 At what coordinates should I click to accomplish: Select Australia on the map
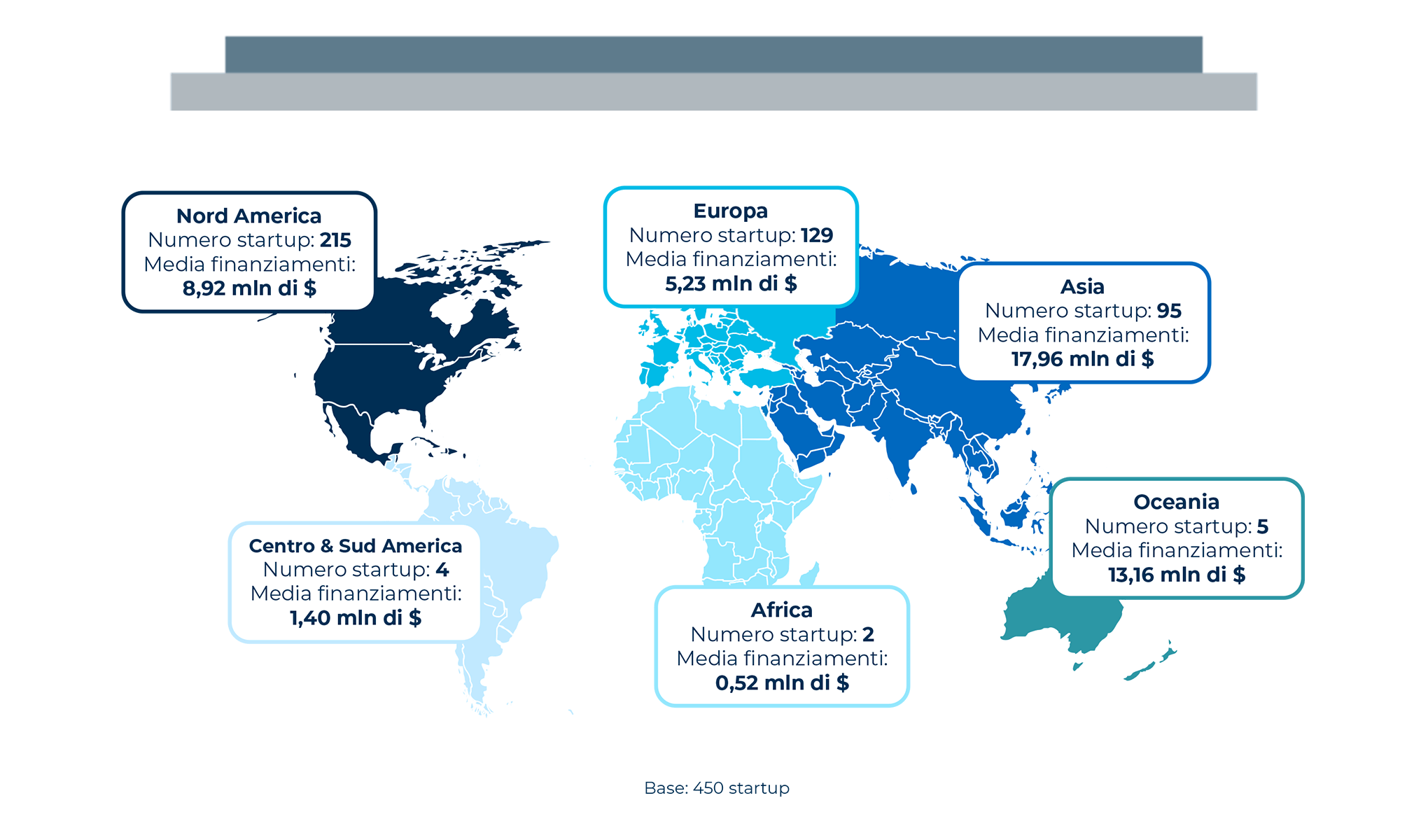1050,619
